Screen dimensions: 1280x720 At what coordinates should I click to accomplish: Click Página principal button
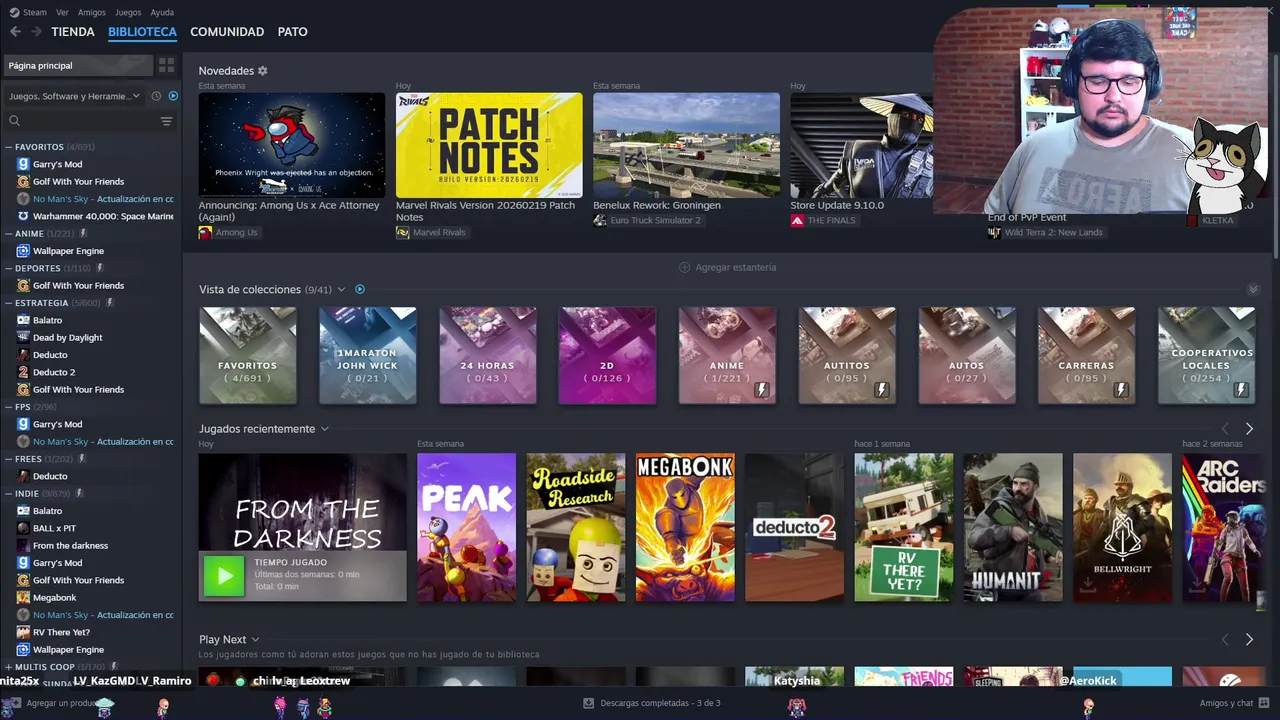point(78,65)
